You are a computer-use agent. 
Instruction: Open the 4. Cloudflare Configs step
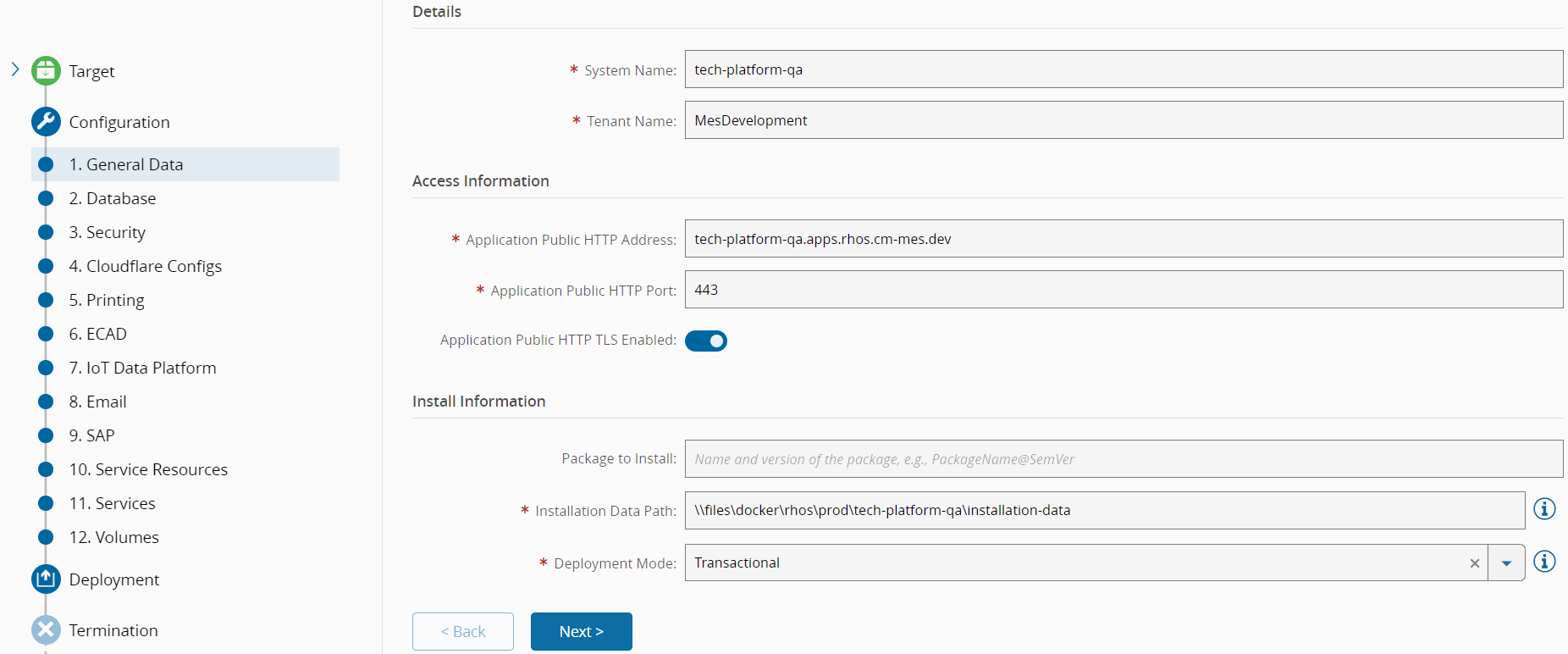pos(146,266)
